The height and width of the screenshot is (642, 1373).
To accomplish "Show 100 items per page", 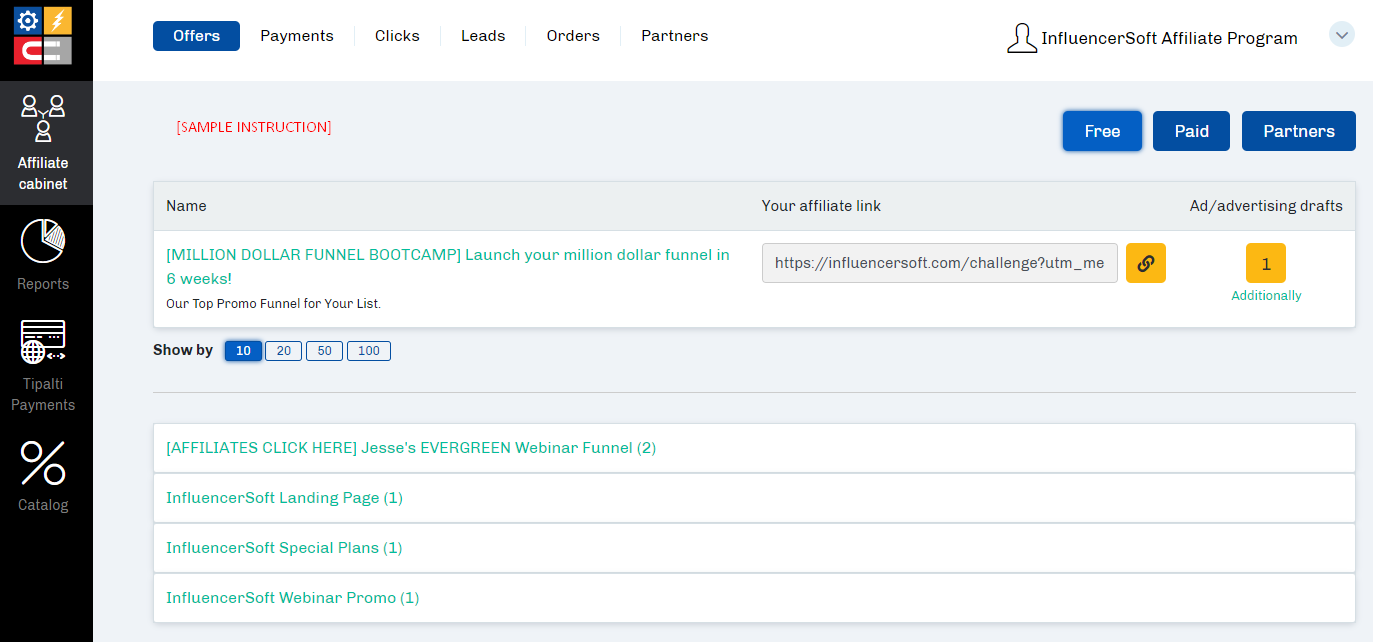I will [x=369, y=351].
